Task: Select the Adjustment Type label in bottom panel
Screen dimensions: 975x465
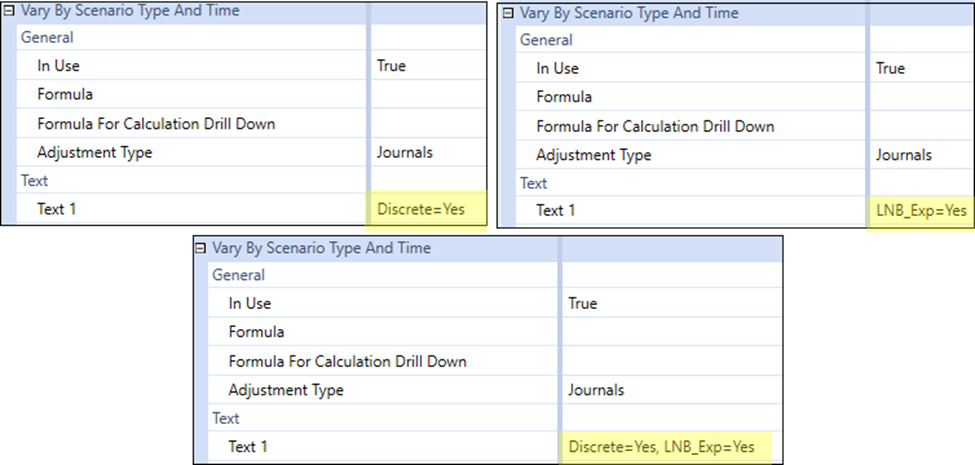Action: point(286,390)
